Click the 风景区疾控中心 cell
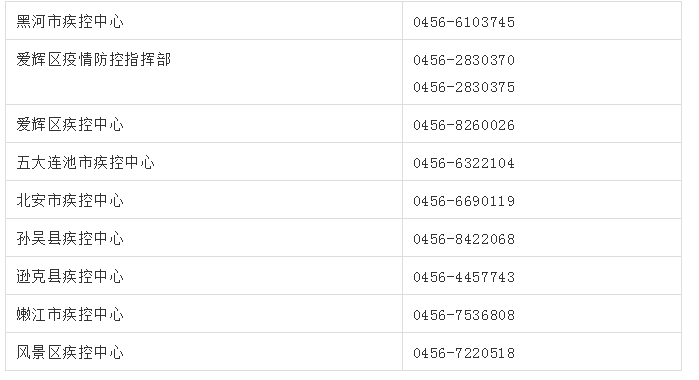Image resolution: width=699 pixels, height=380 pixels. (x=204, y=351)
